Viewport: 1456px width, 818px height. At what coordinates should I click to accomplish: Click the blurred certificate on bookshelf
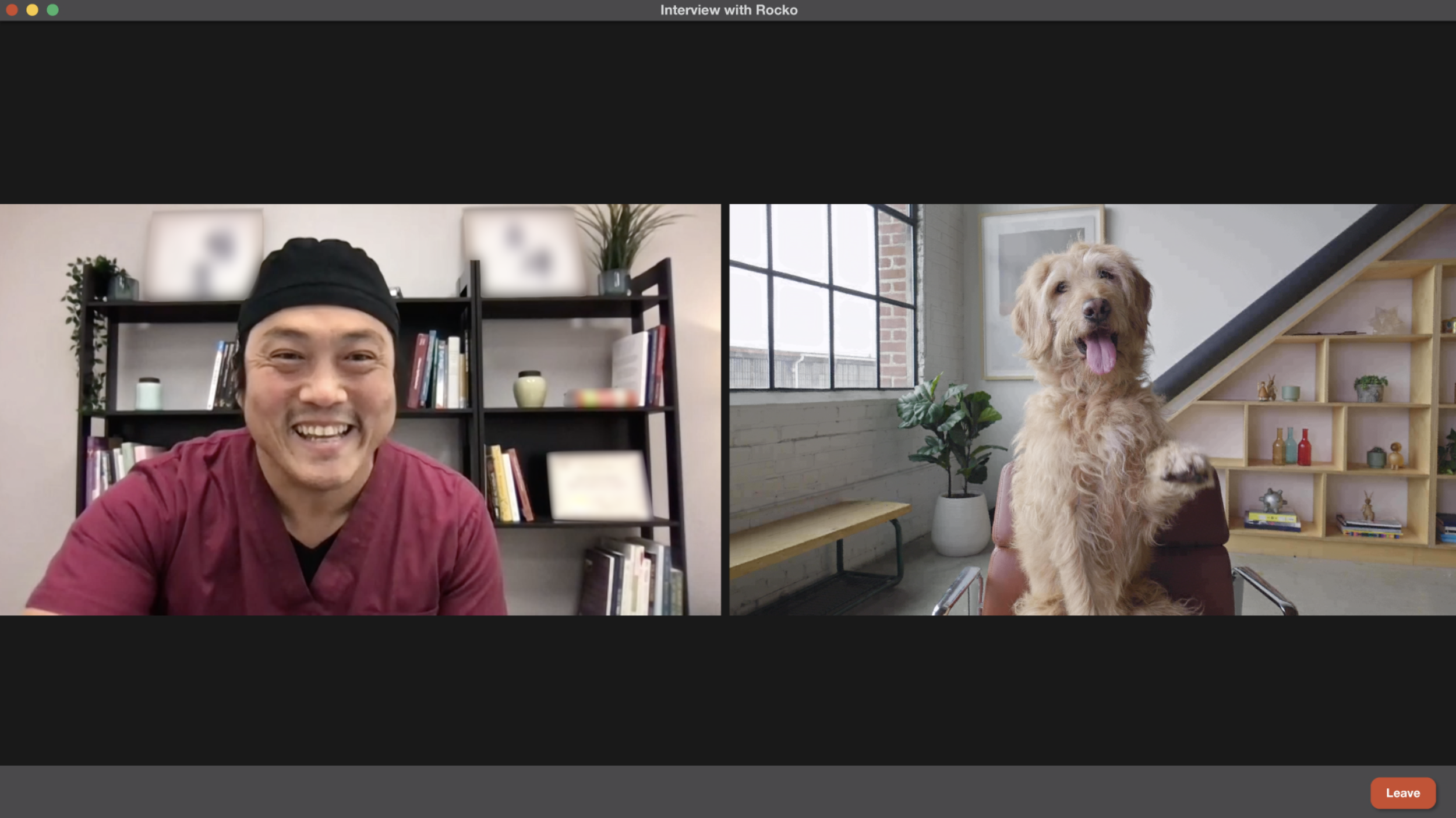tap(599, 485)
